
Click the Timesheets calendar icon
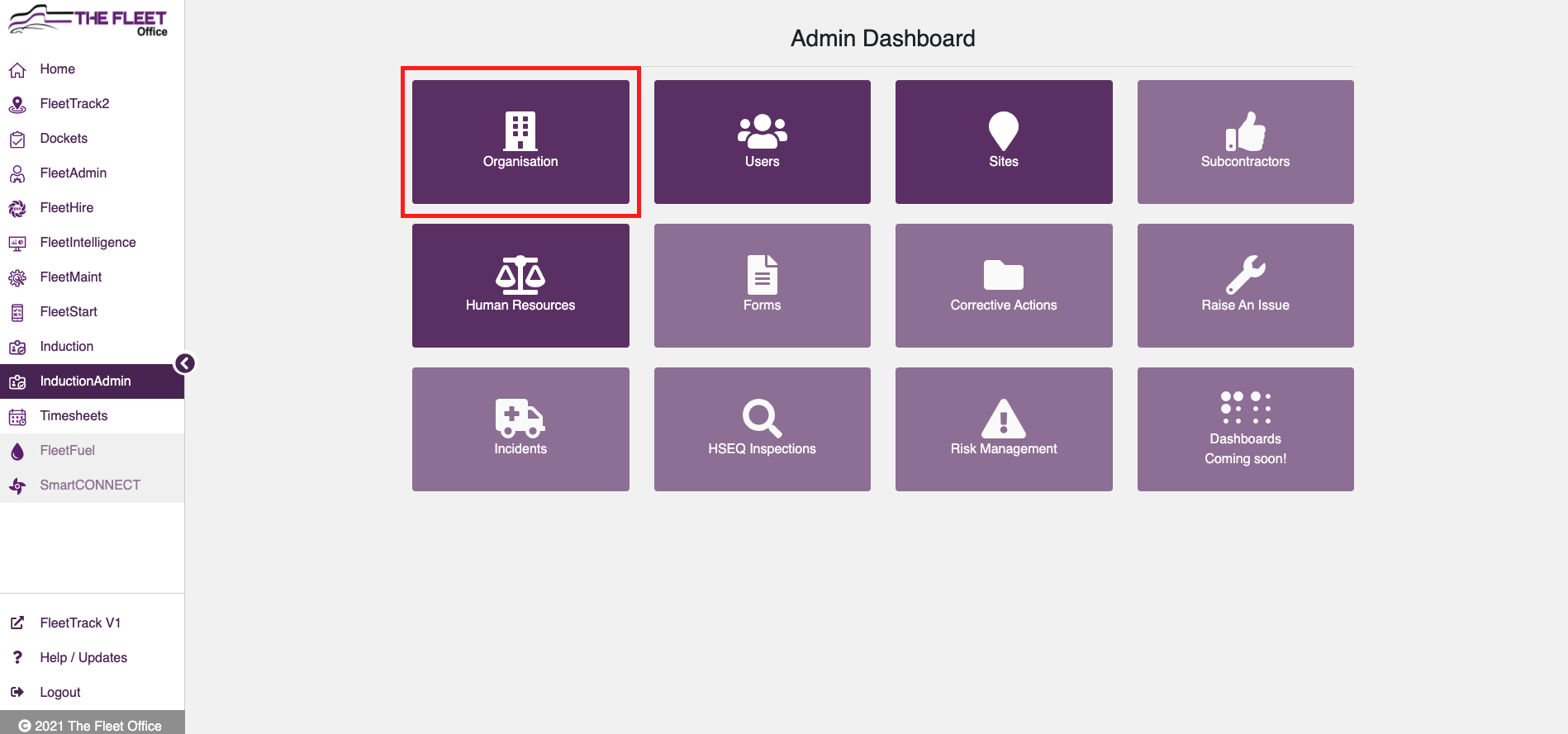click(17, 417)
